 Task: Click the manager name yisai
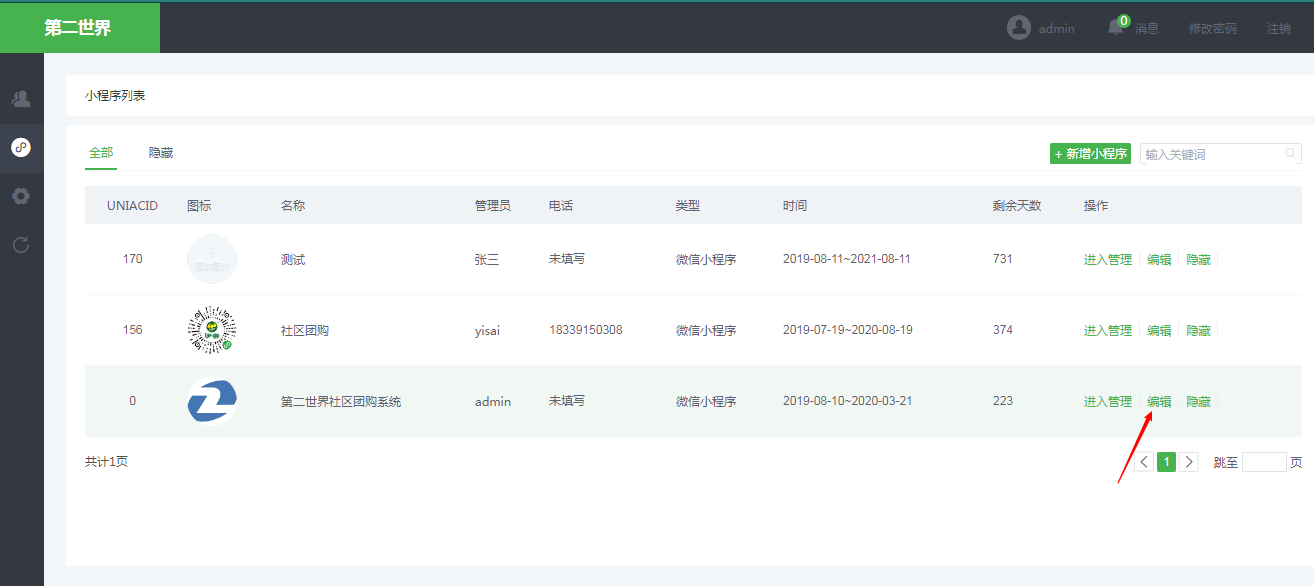[x=487, y=331]
